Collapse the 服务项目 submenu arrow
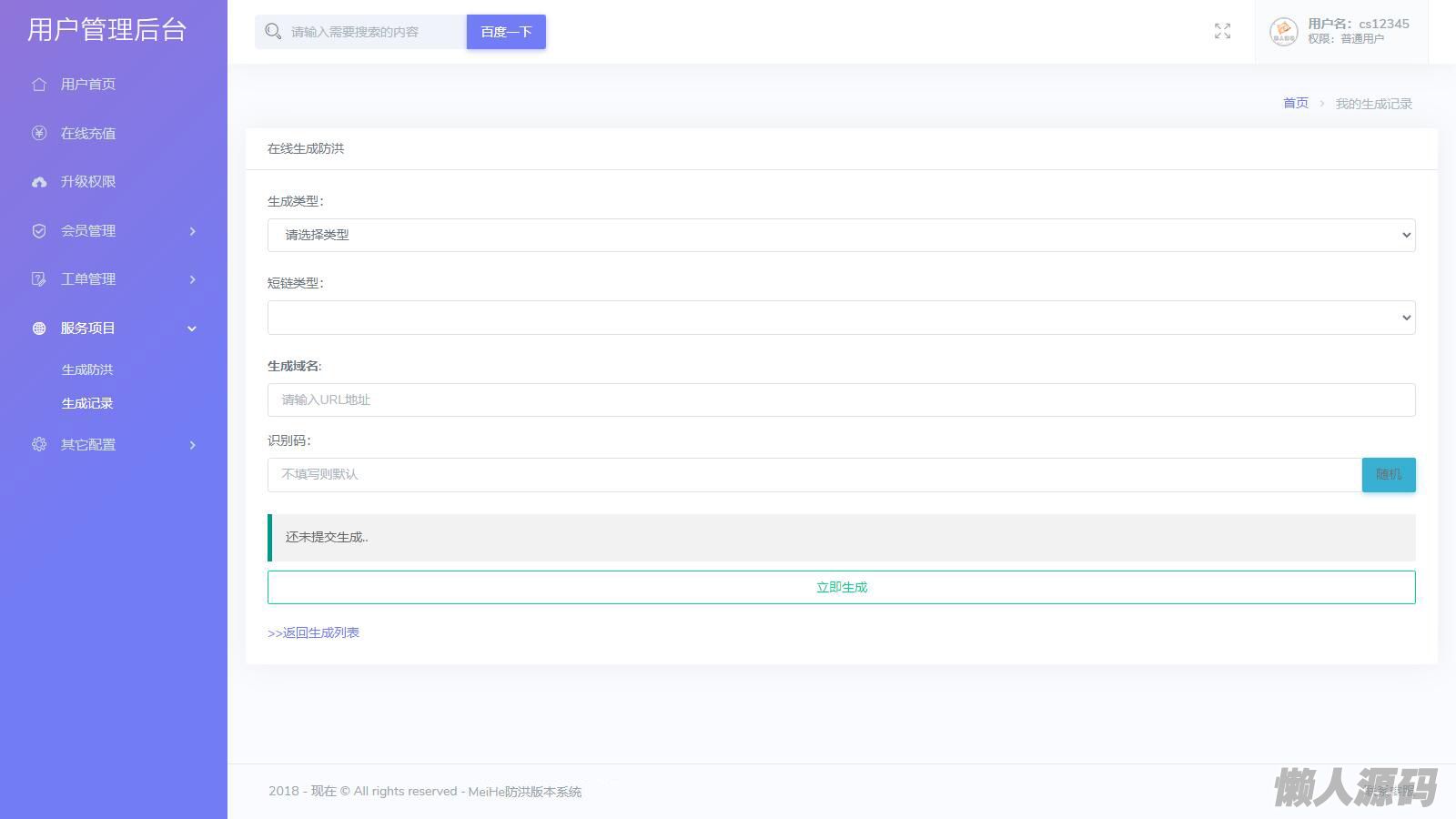Screen dimensions: 1456x819 point(192,329)
